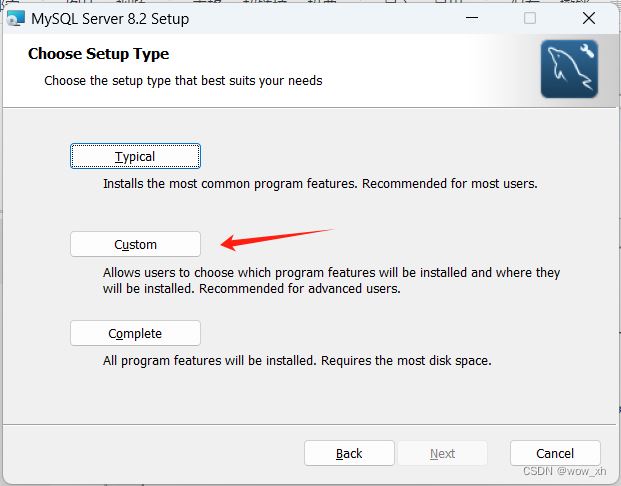This screenshot has height=486, width=621.
Task: Pick the Complete setup type
Action: 135,333
